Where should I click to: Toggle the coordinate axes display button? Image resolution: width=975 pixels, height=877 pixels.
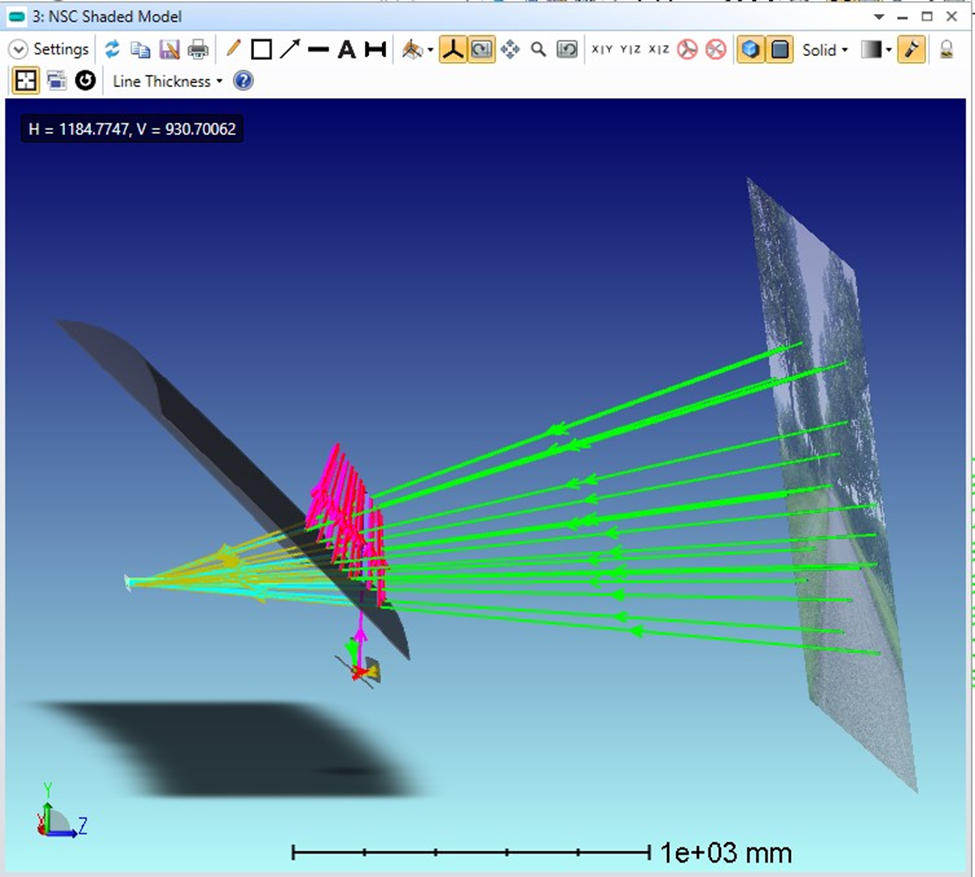pyautogui.click(x=453, y=49)
